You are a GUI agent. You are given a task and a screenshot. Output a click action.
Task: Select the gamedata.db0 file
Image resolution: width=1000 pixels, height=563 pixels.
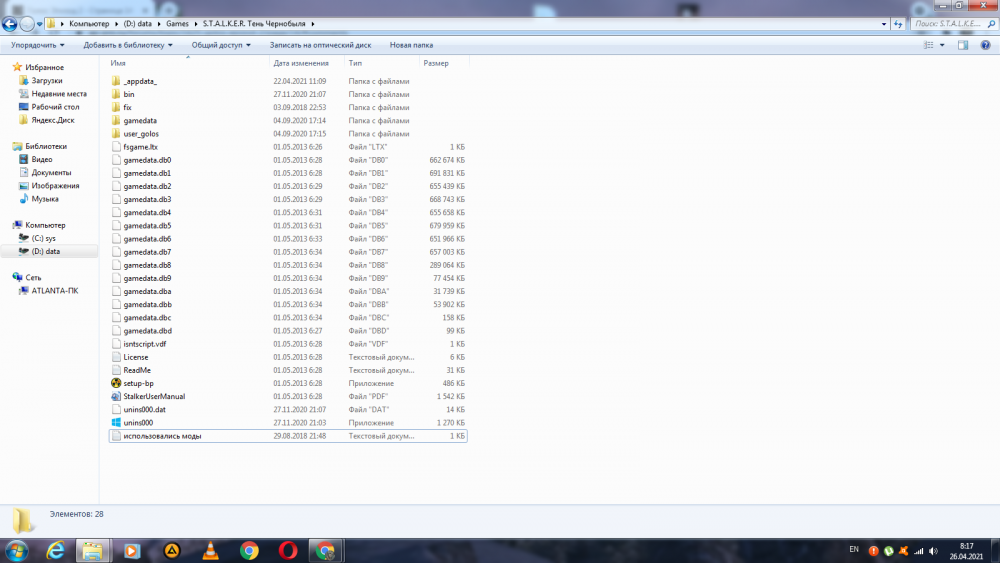[288, 160]
